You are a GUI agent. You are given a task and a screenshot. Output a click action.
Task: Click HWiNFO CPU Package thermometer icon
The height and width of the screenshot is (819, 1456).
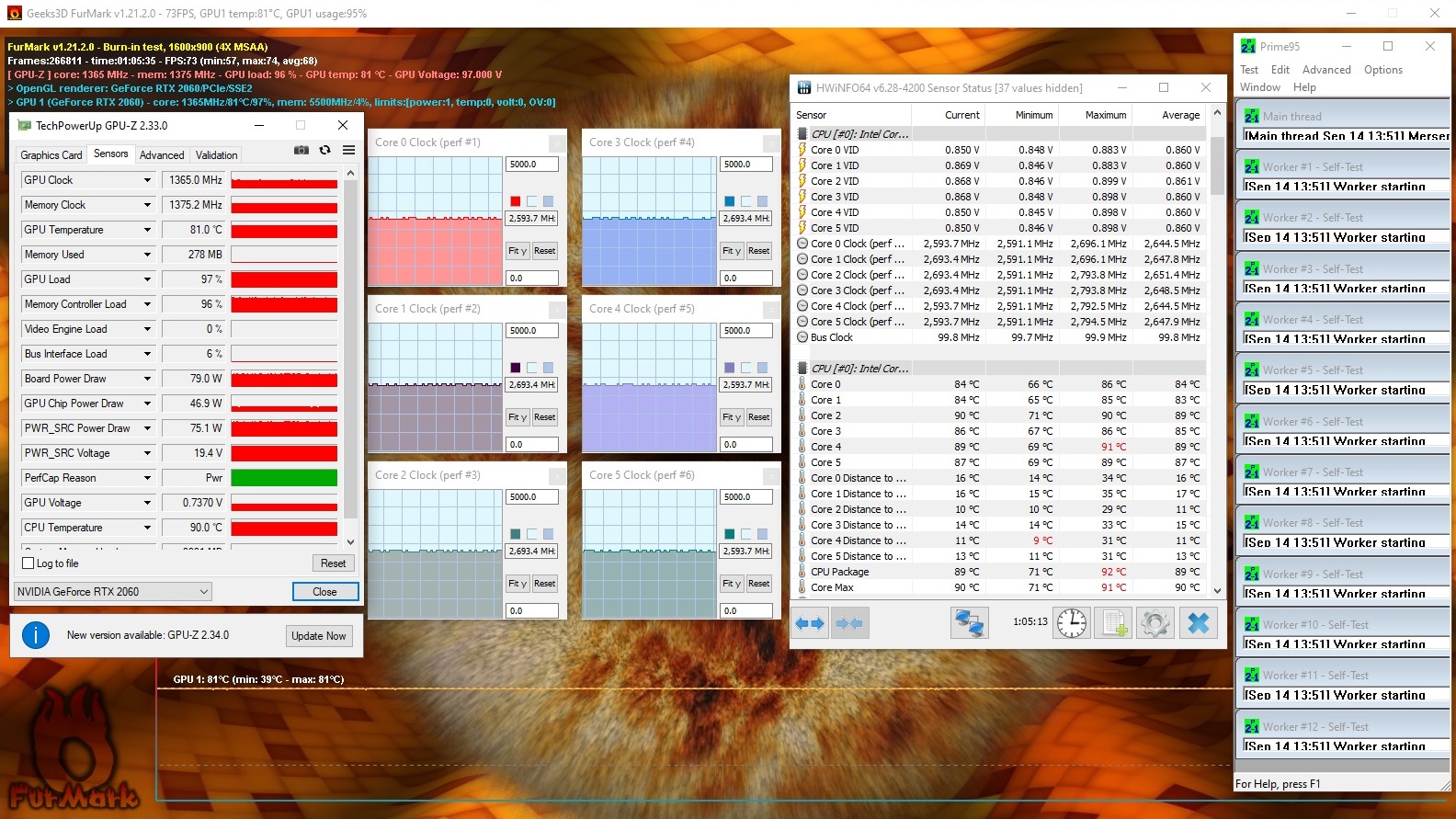(802, 572)
